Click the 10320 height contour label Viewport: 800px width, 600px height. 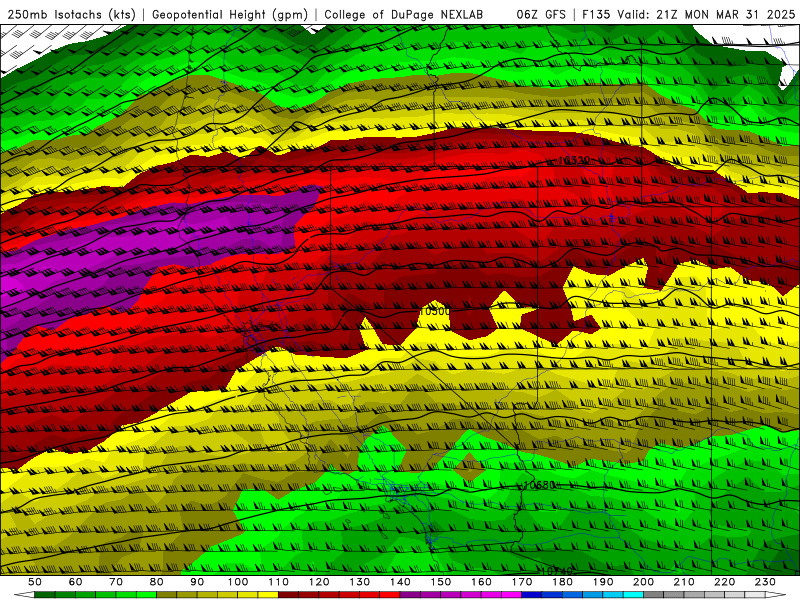click(x=574, y=160)
